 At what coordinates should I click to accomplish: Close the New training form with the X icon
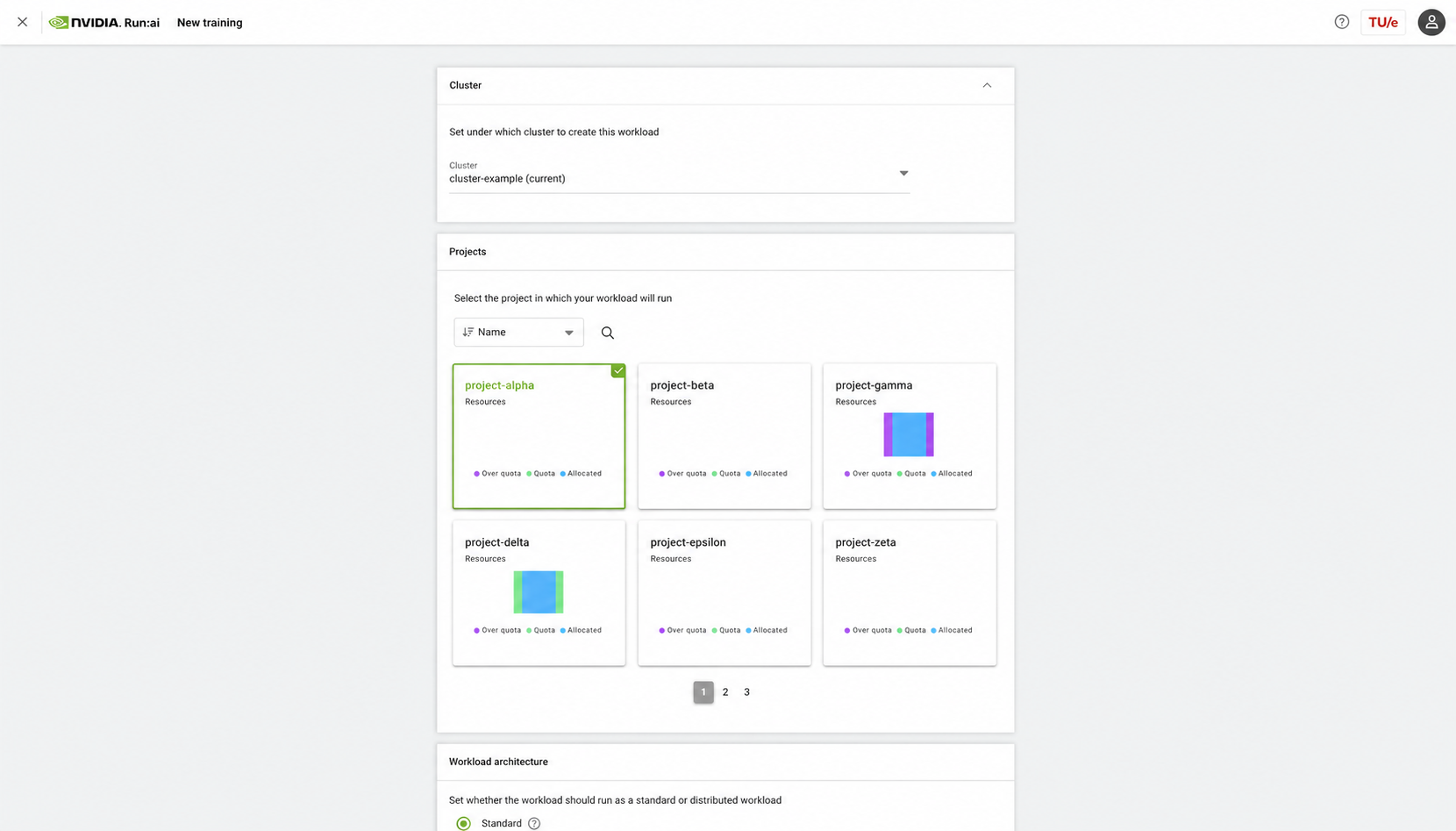[x=23, y=22]
